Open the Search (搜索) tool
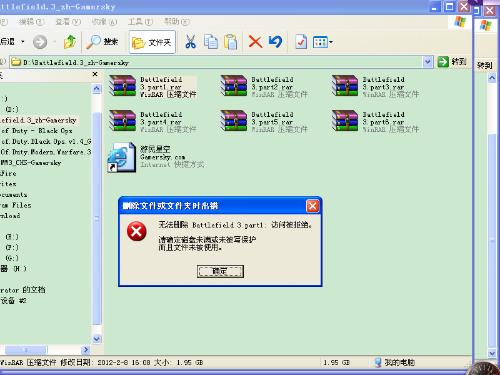500x375 pixels. pyautogui.click(x=102, y=42)
